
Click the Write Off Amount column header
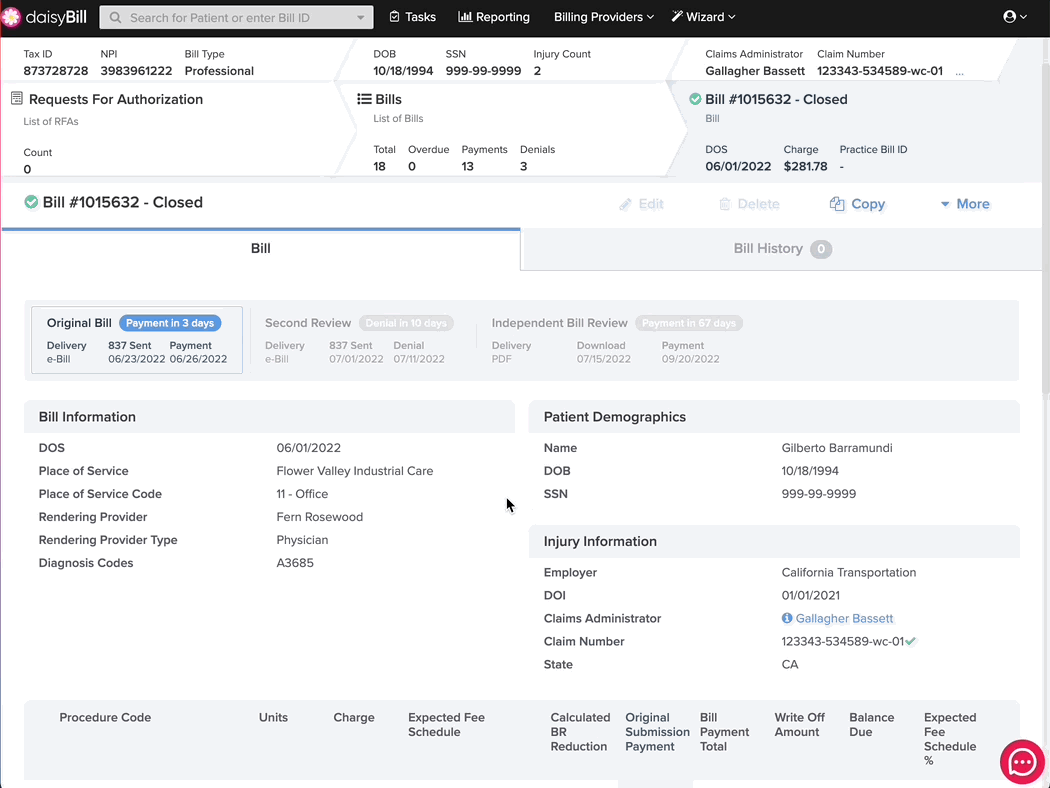pos(800,724)
